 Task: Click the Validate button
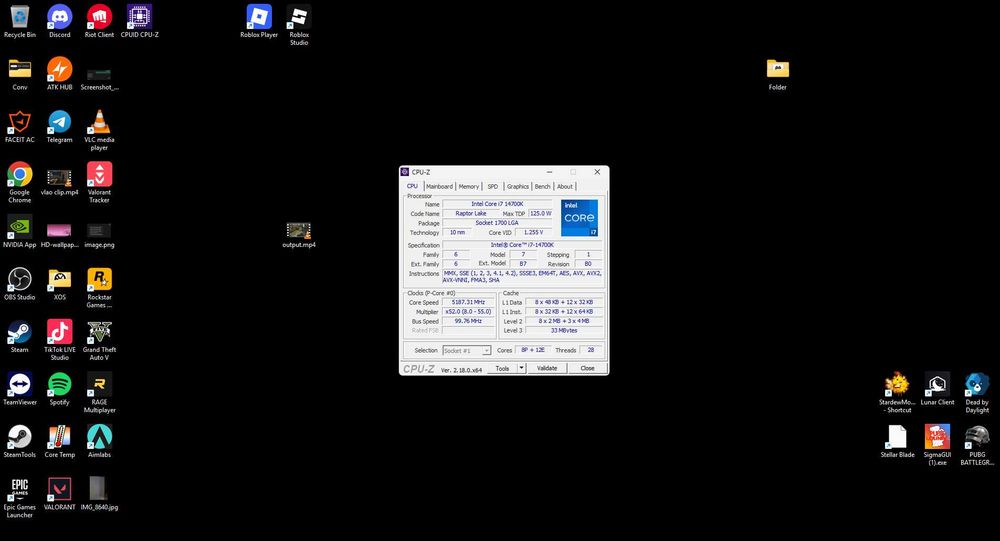point(547,368)
